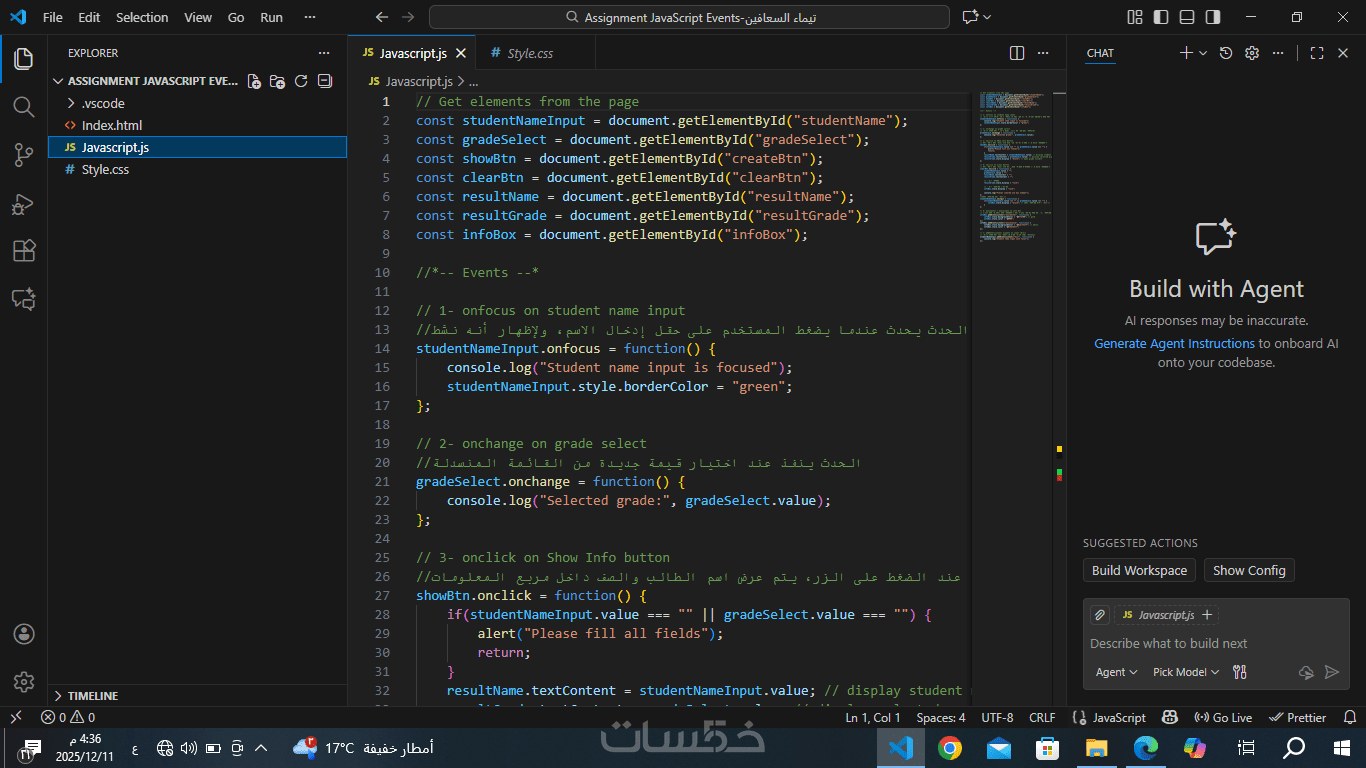Toggle the primary side bar layout button
1366x768 pixels.
point(1161,17)
